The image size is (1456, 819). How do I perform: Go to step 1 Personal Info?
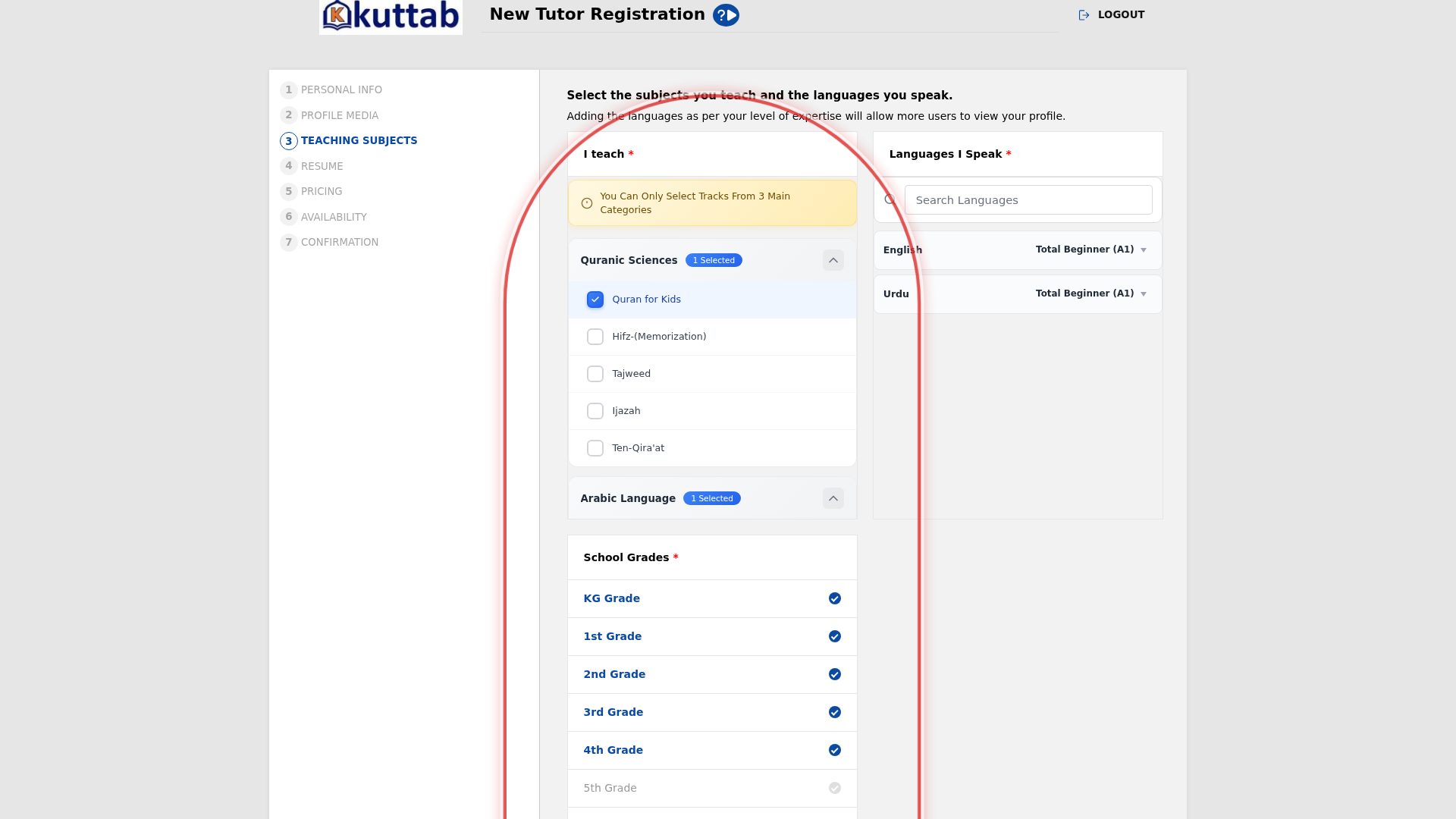coord(331,89)
